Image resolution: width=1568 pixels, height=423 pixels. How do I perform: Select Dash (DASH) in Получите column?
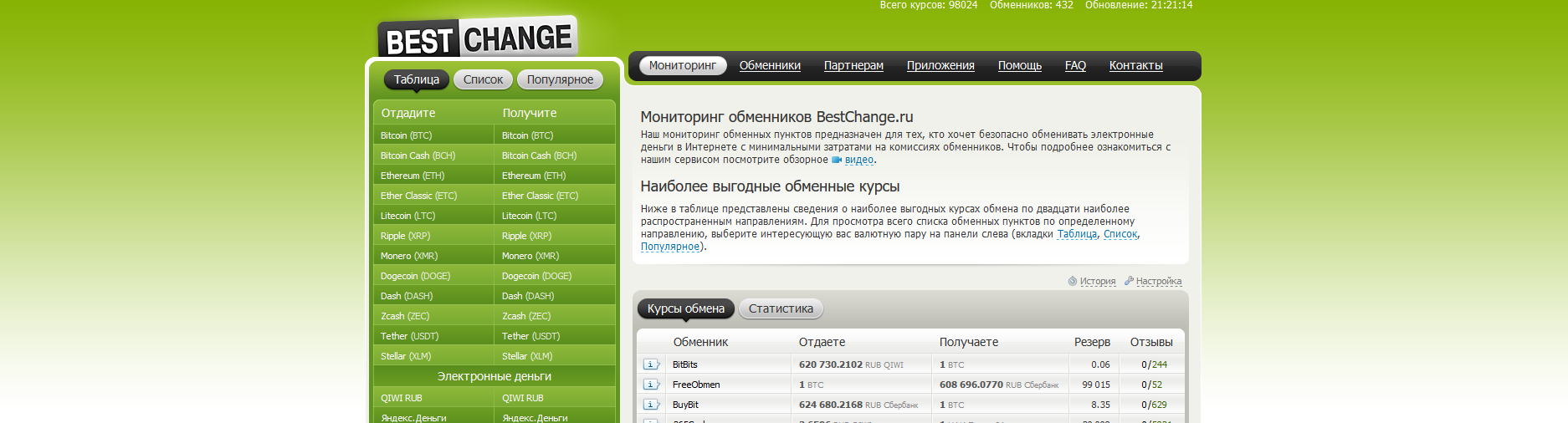pos(555,296)
